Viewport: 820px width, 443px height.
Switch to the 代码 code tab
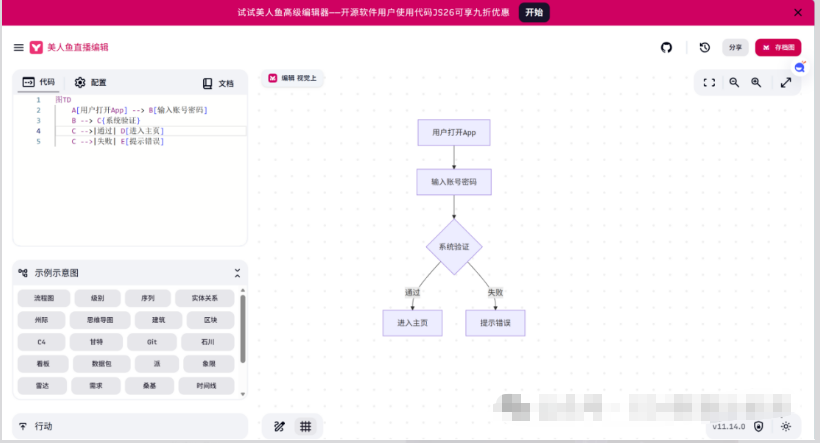[39, 82]
